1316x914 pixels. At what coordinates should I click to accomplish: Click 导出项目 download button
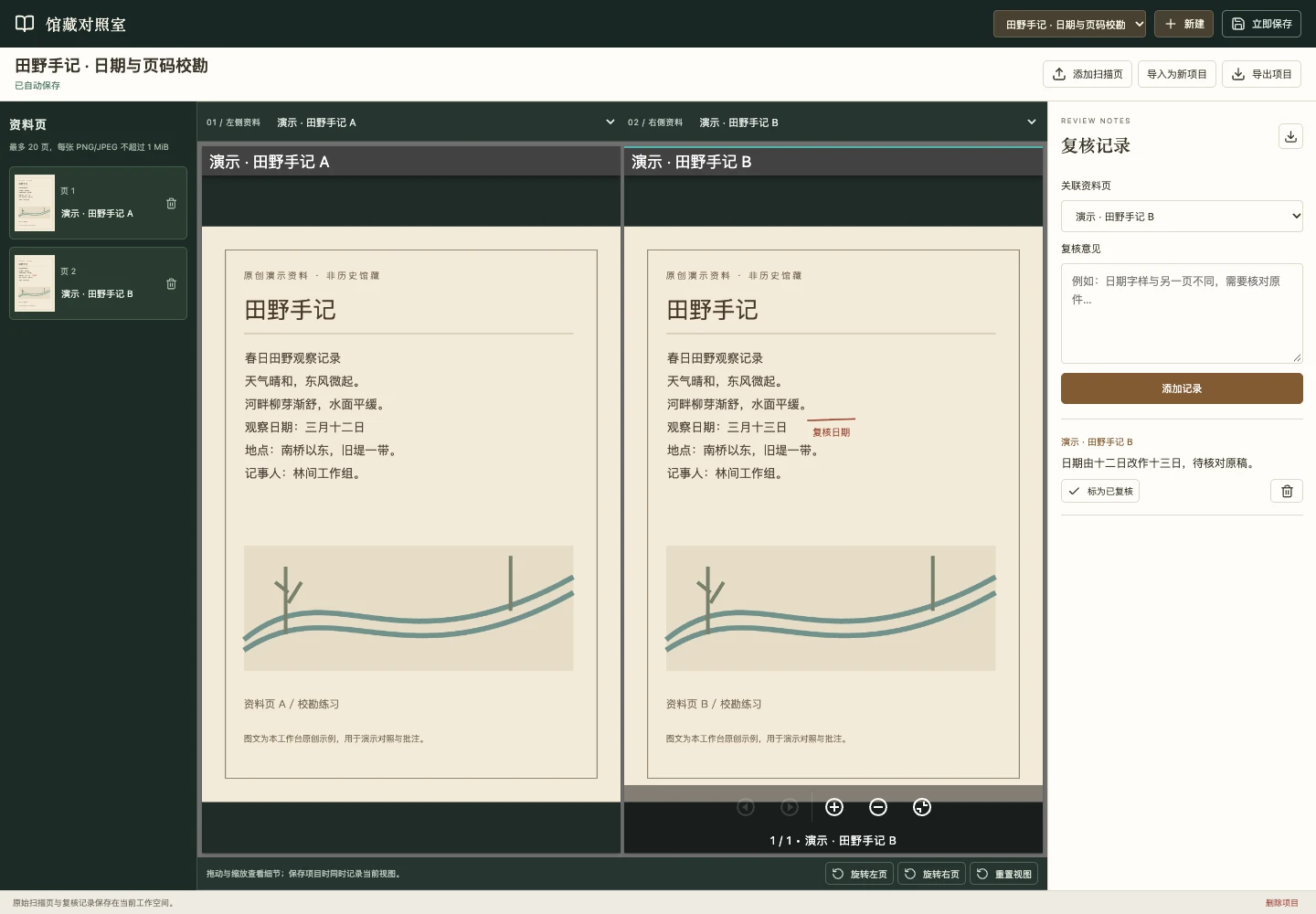[x=1261, y=74]
